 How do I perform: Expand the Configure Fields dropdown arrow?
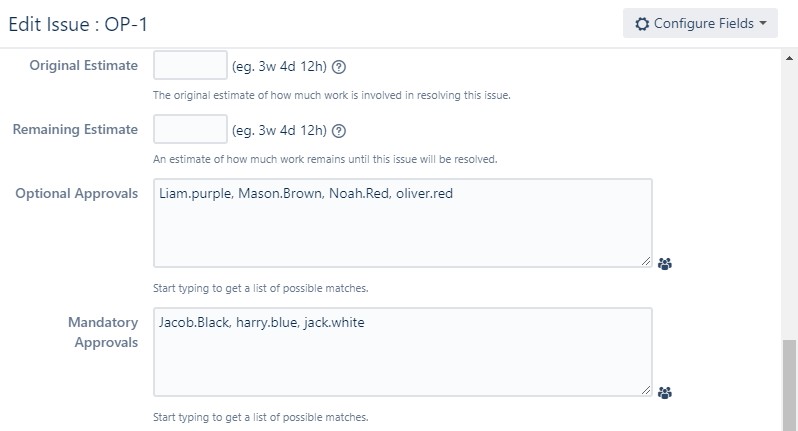pyautogui.click(x=763, y=24)
